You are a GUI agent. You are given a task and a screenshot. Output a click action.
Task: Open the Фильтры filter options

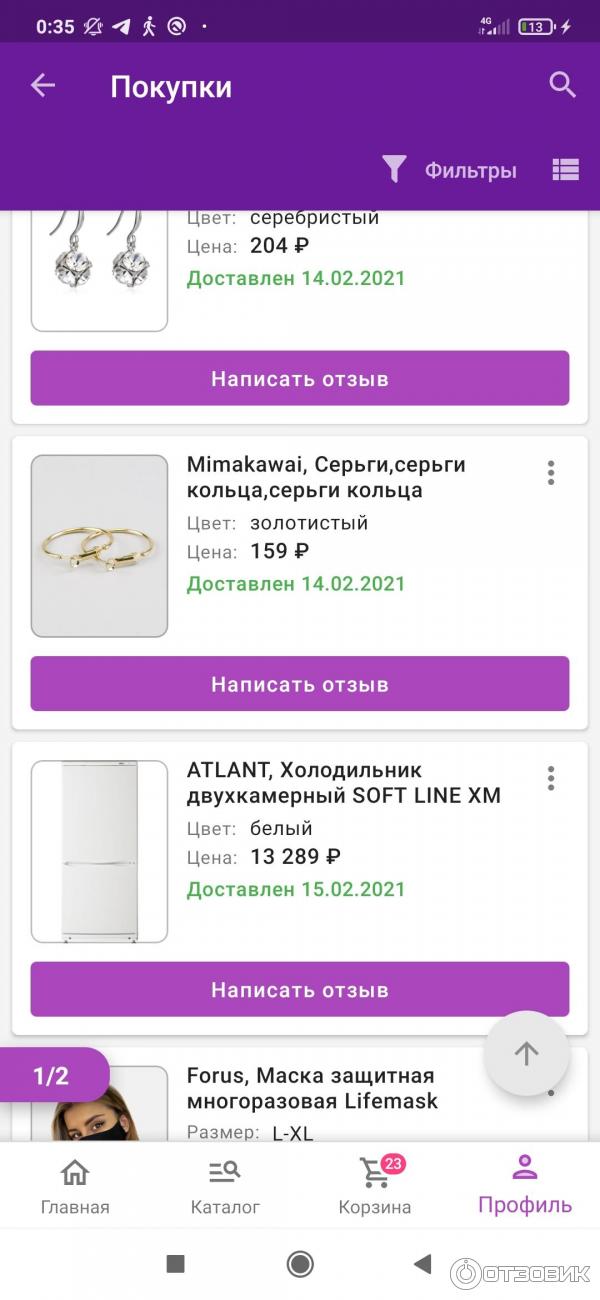click(x=450, y=170)
